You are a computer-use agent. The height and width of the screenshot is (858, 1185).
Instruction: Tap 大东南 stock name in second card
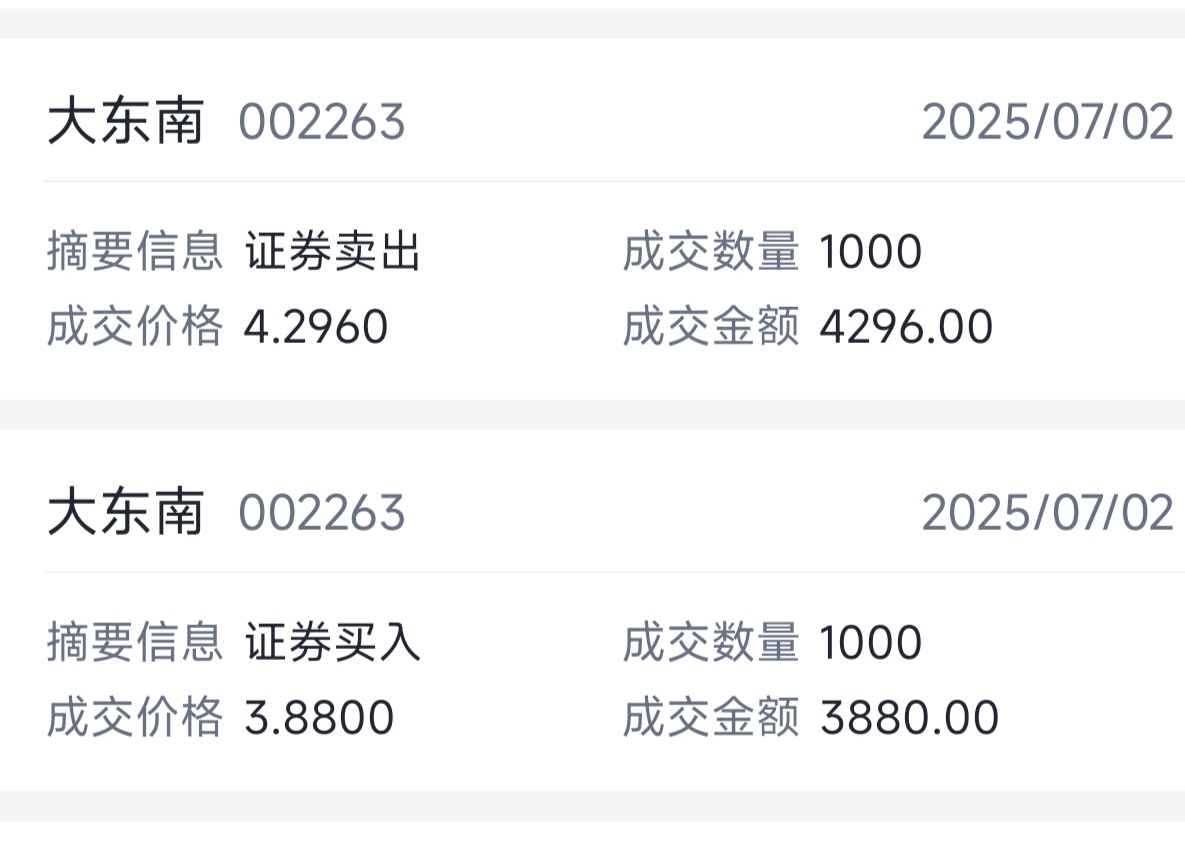tap(125, 513)
